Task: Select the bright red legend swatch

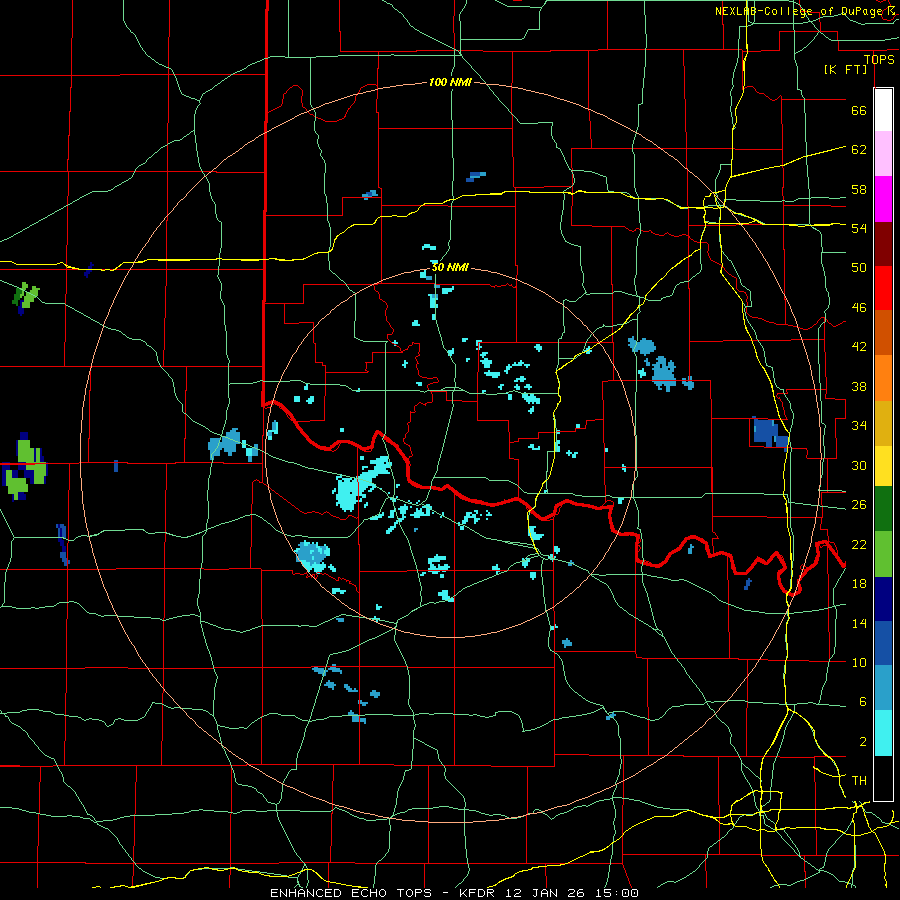Action: coord(883,288)
